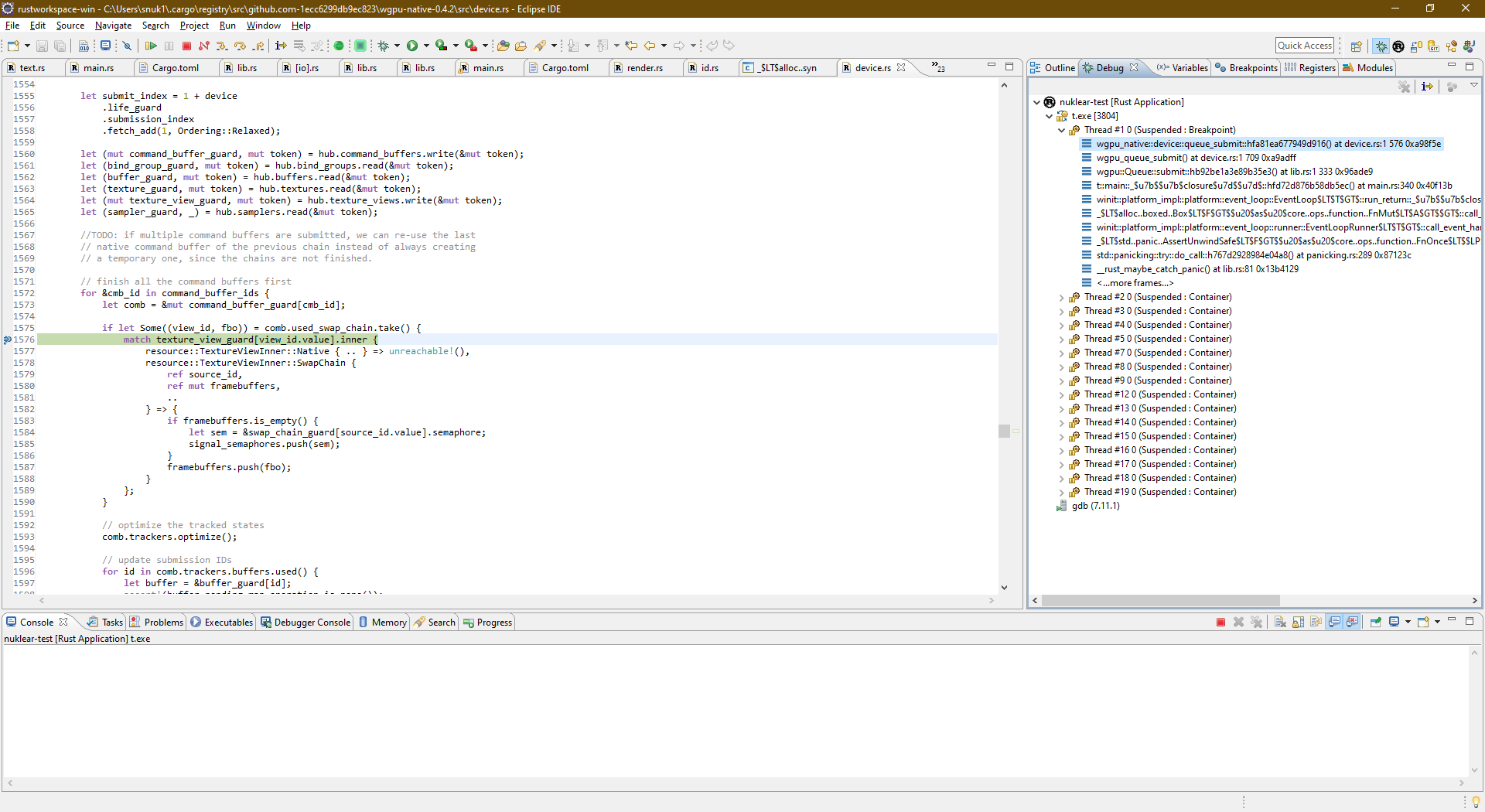Click the <...more frames...> entry

pos(1135,283)
